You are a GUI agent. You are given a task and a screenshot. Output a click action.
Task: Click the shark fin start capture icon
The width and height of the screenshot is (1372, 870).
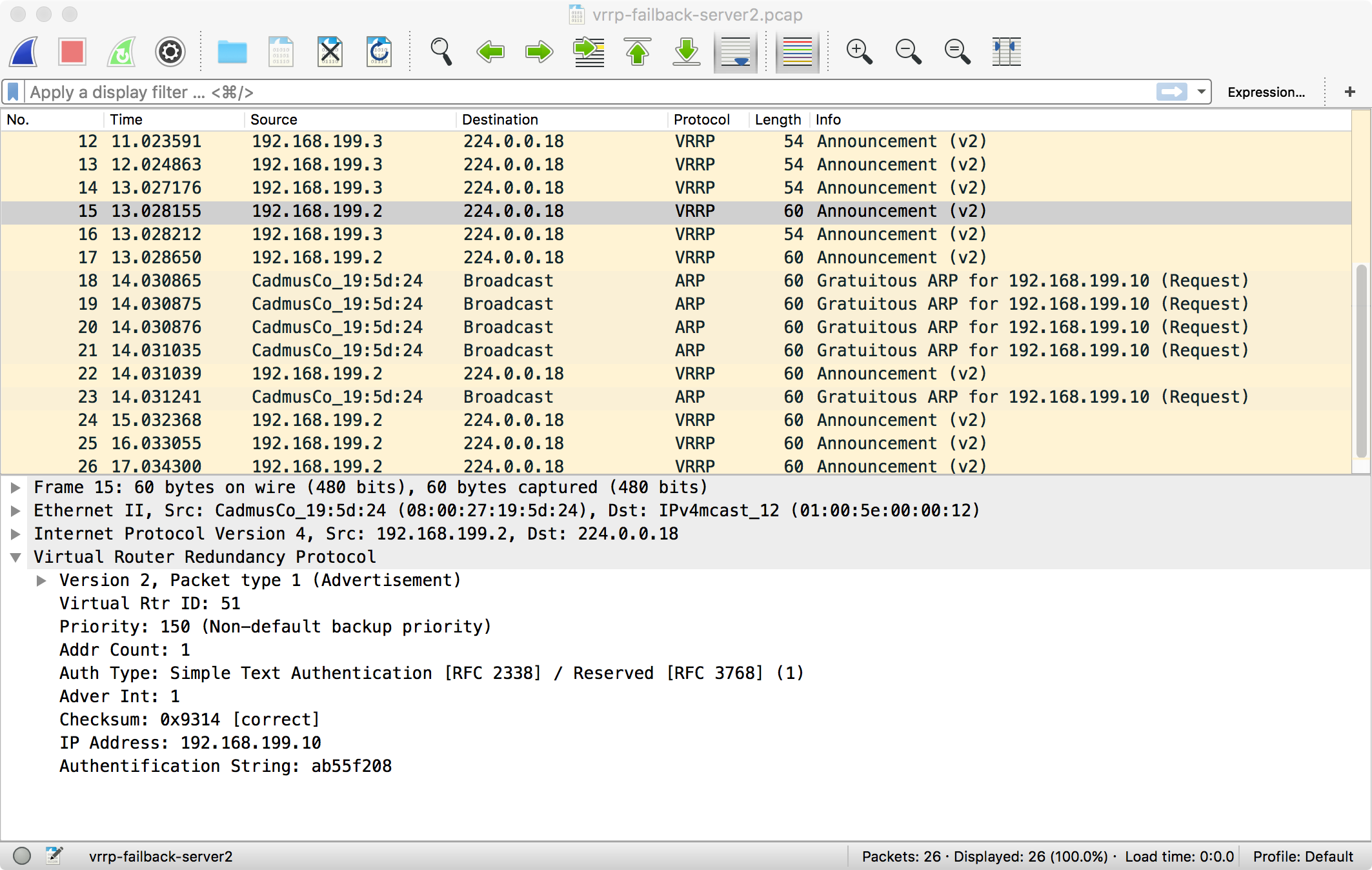pyautogui.click(x=25, y=52)
